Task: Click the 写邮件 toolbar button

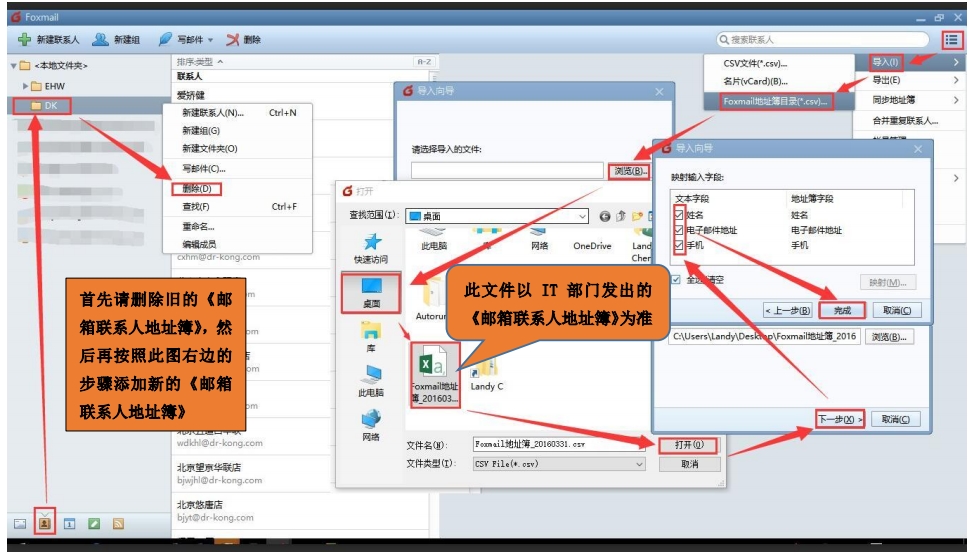Action: click(x=182, y=40)
